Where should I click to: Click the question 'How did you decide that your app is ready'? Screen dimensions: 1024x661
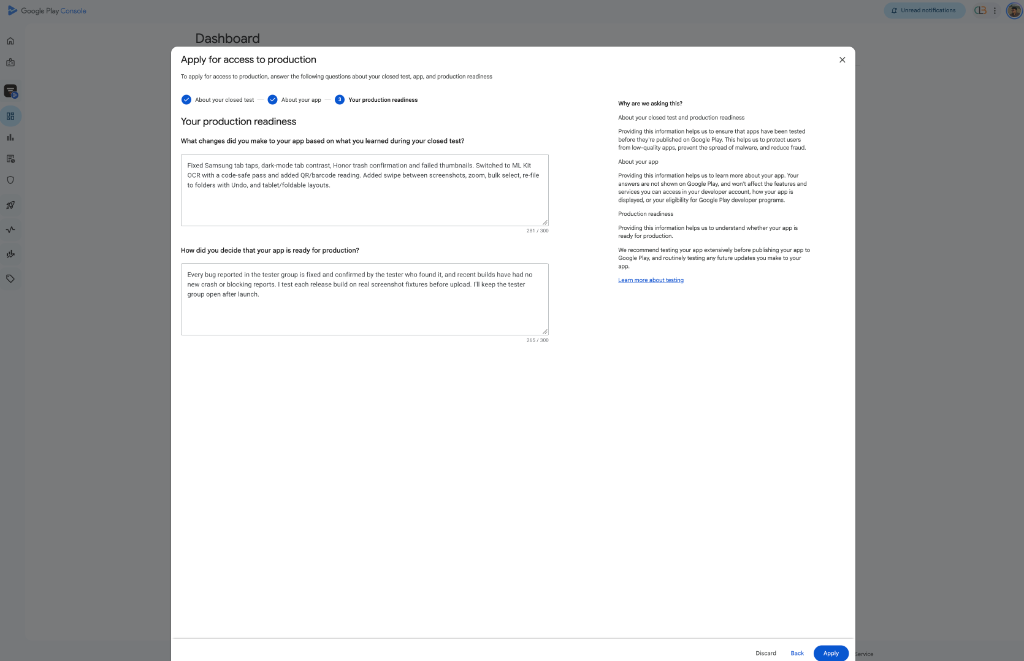point(270,250)
